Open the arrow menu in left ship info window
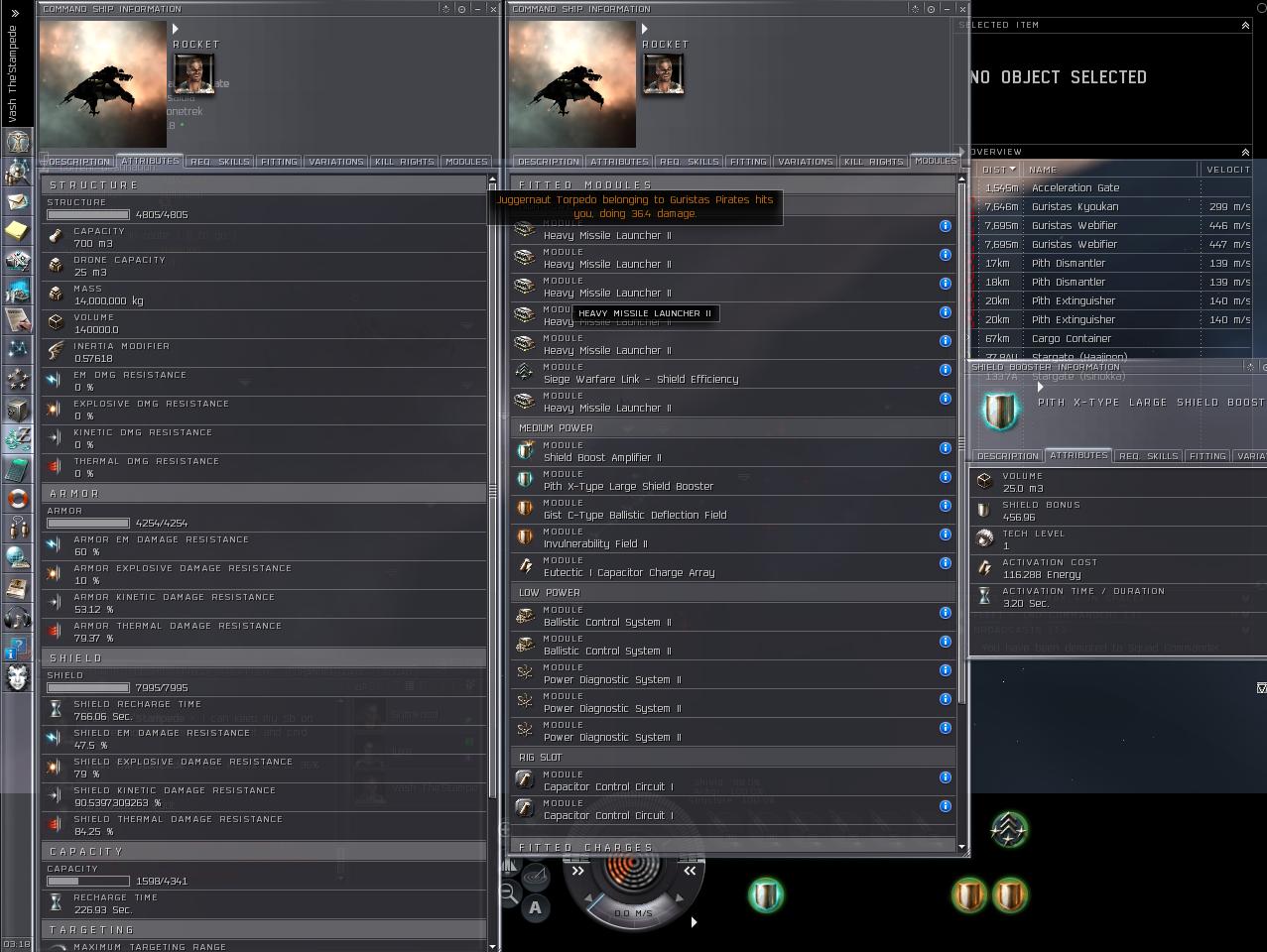The height and width of the screenshot is (952, 1267). (176, 29)
